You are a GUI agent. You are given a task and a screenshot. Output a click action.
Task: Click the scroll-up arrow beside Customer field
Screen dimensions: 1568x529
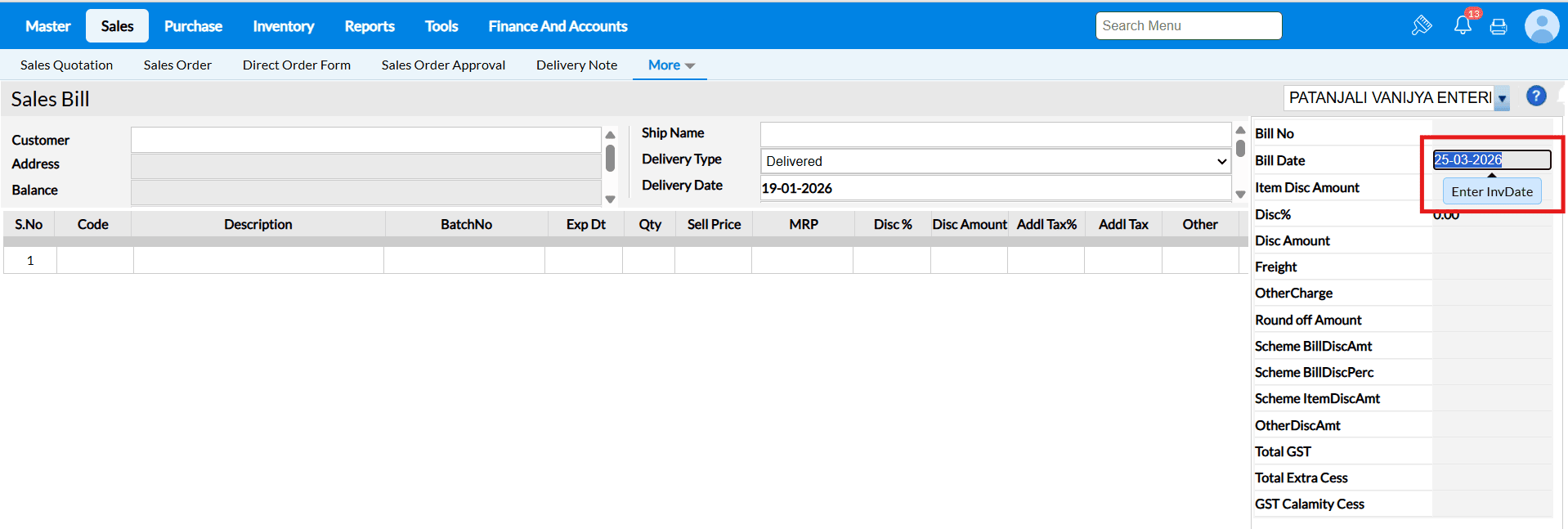(x=610, y=135)
